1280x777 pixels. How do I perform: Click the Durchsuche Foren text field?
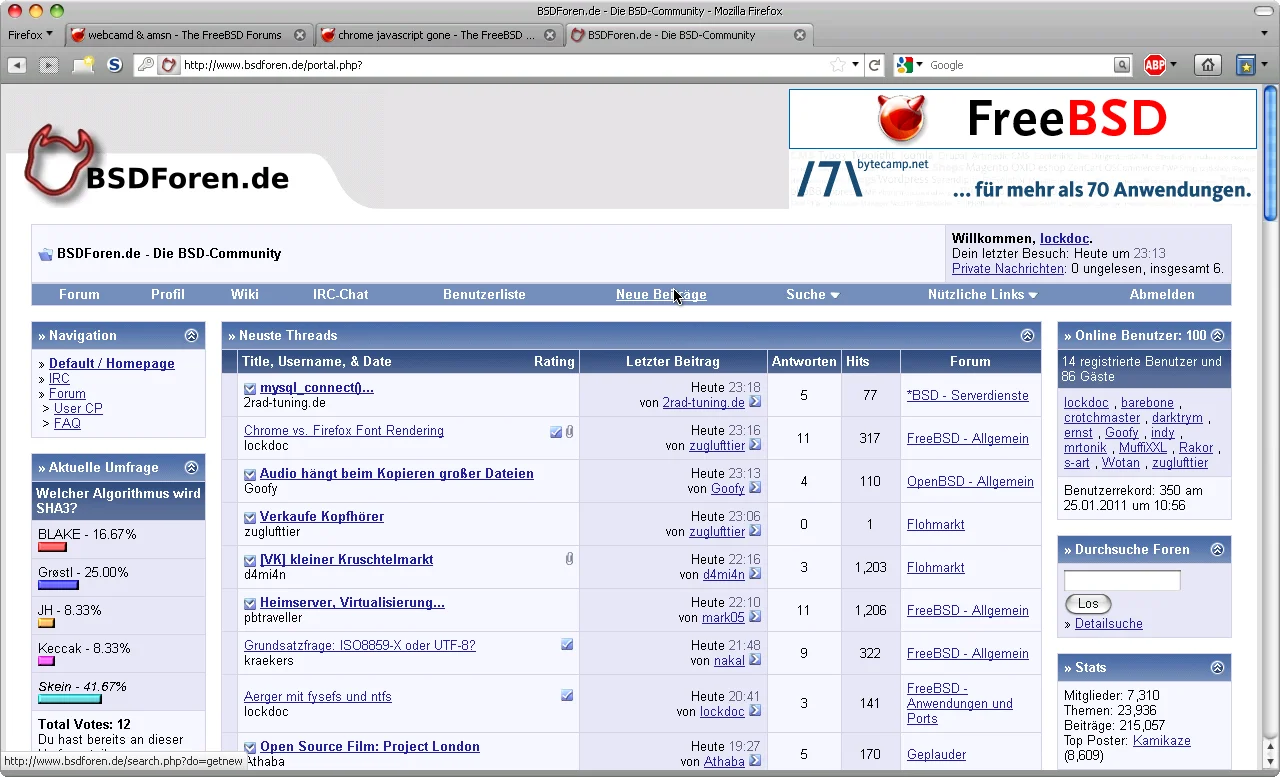point(1121,581)
